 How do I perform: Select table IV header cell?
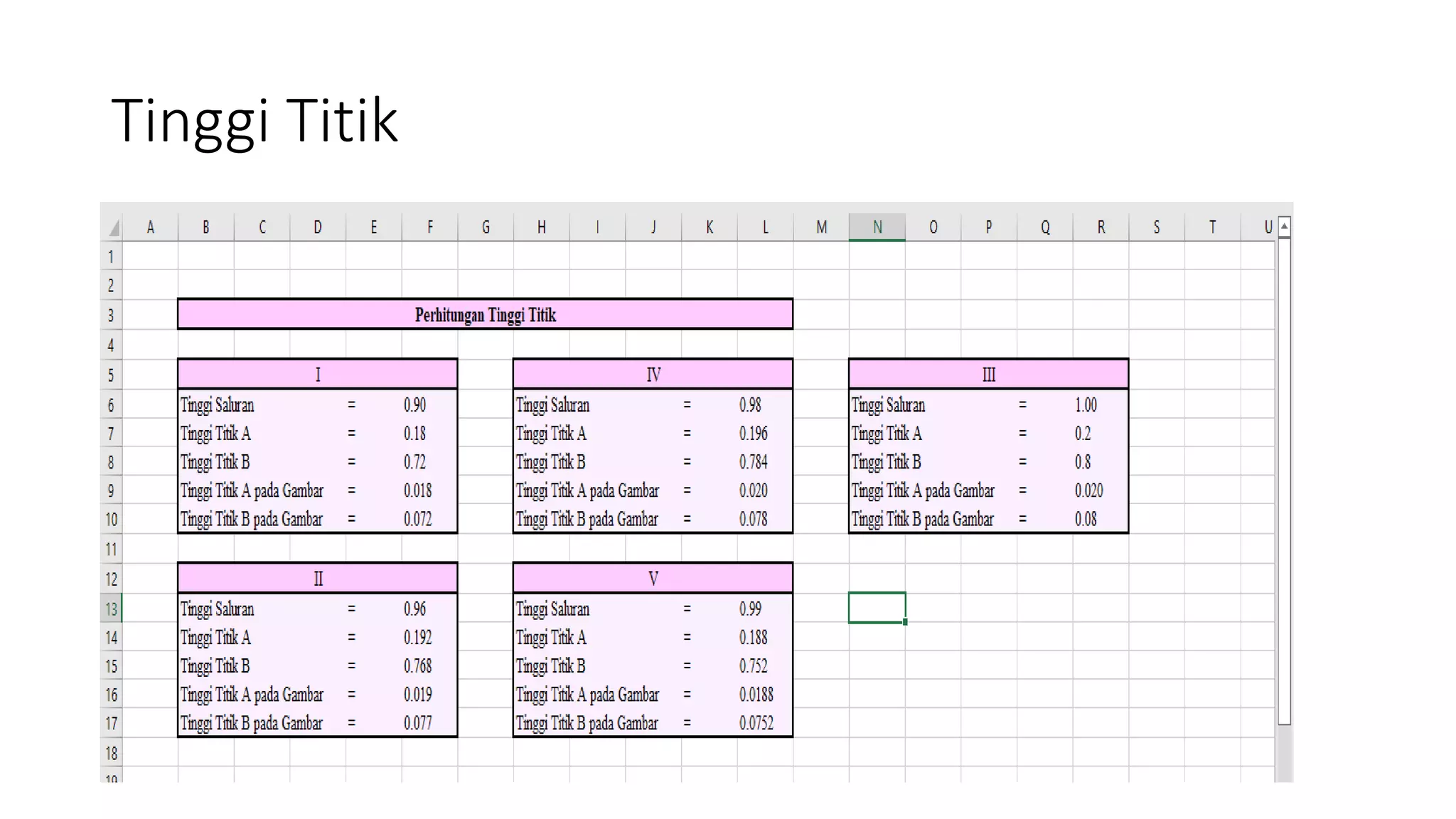point(653,375)
